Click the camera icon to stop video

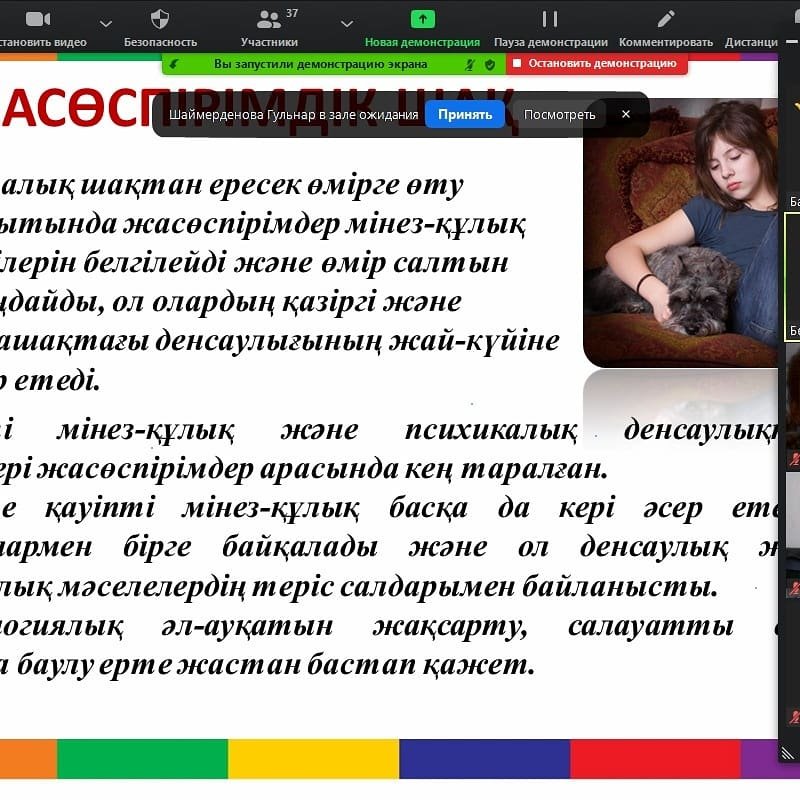(x=38, y=19)
